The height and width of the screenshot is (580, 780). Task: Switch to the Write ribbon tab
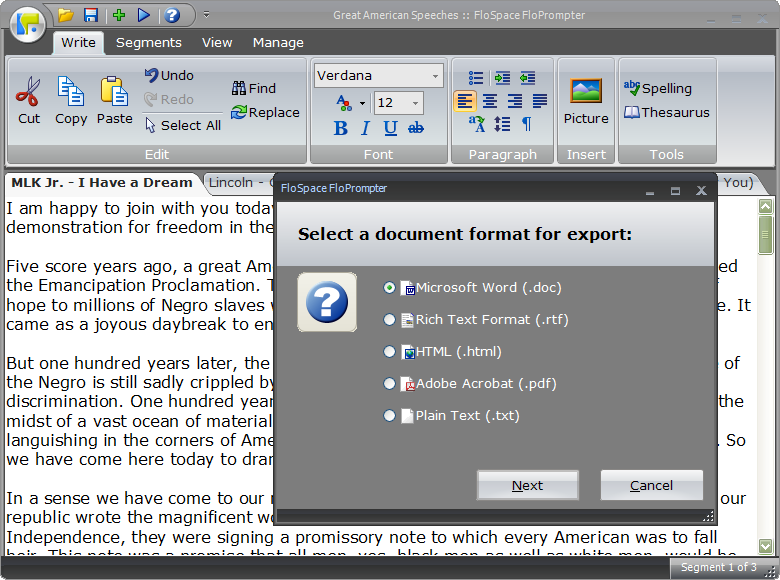click(x=78, y=43)
